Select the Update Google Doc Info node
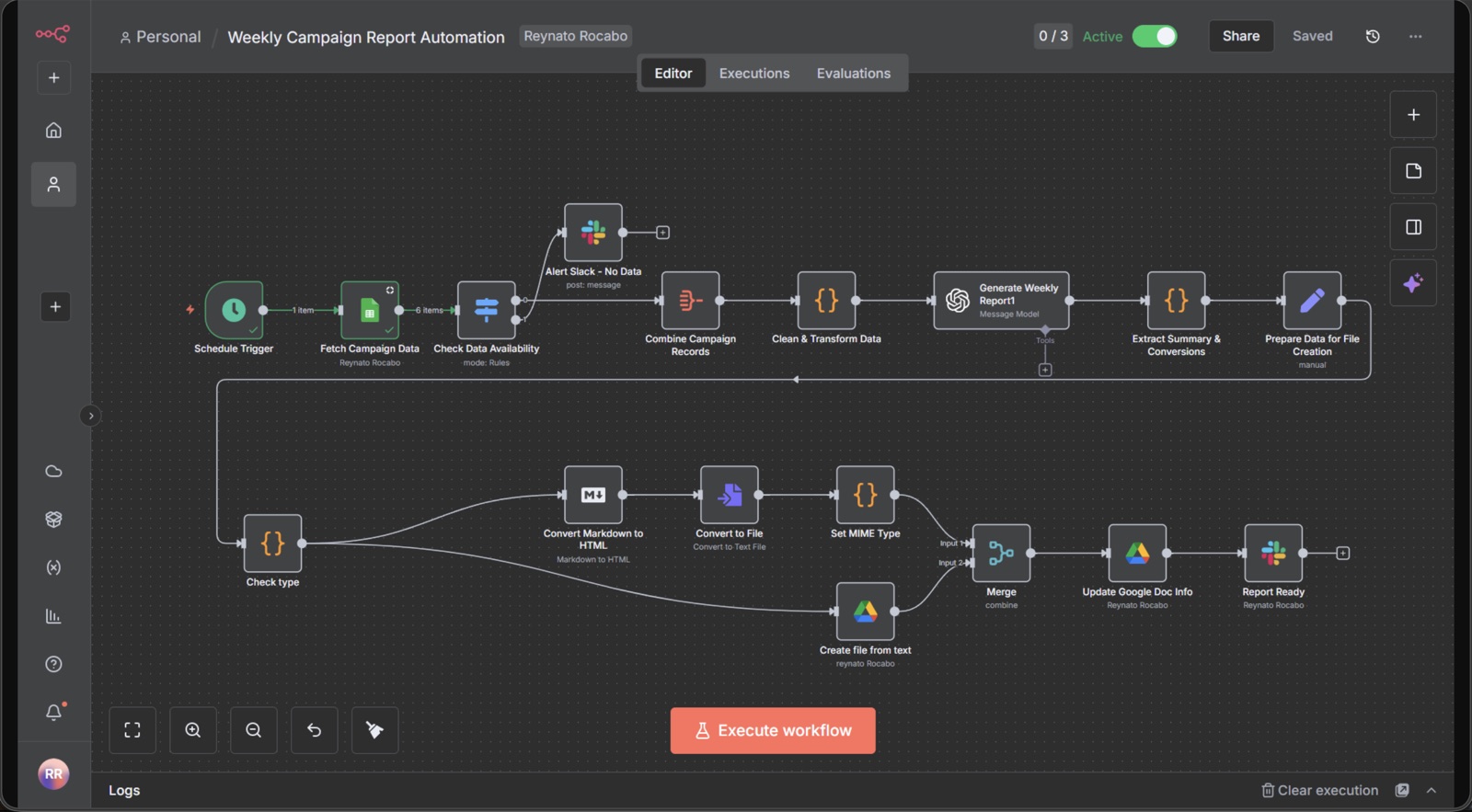1472x812 pixels. (x=1138, y=553)
